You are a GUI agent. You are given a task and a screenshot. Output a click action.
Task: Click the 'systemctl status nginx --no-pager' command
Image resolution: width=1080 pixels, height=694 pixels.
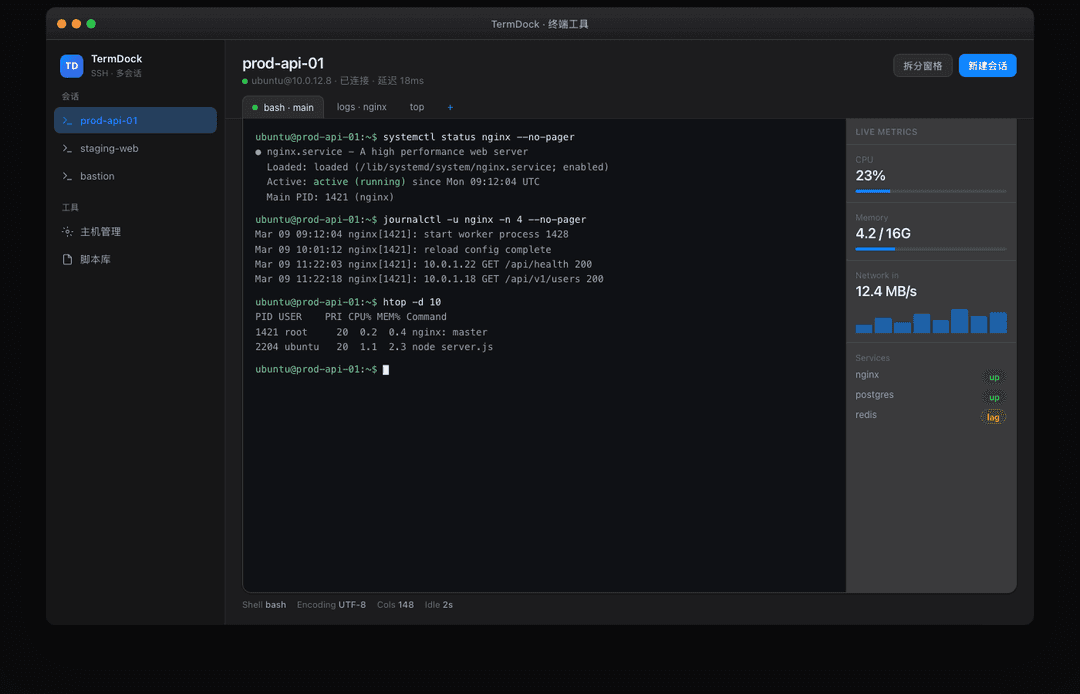click(x=479, y=137)
